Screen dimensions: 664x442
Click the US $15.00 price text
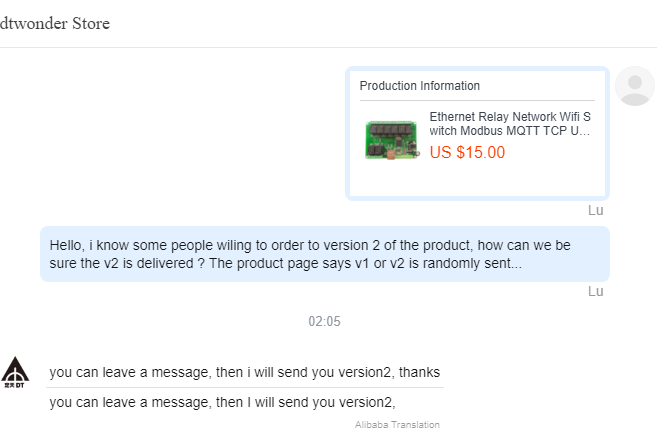467,152
